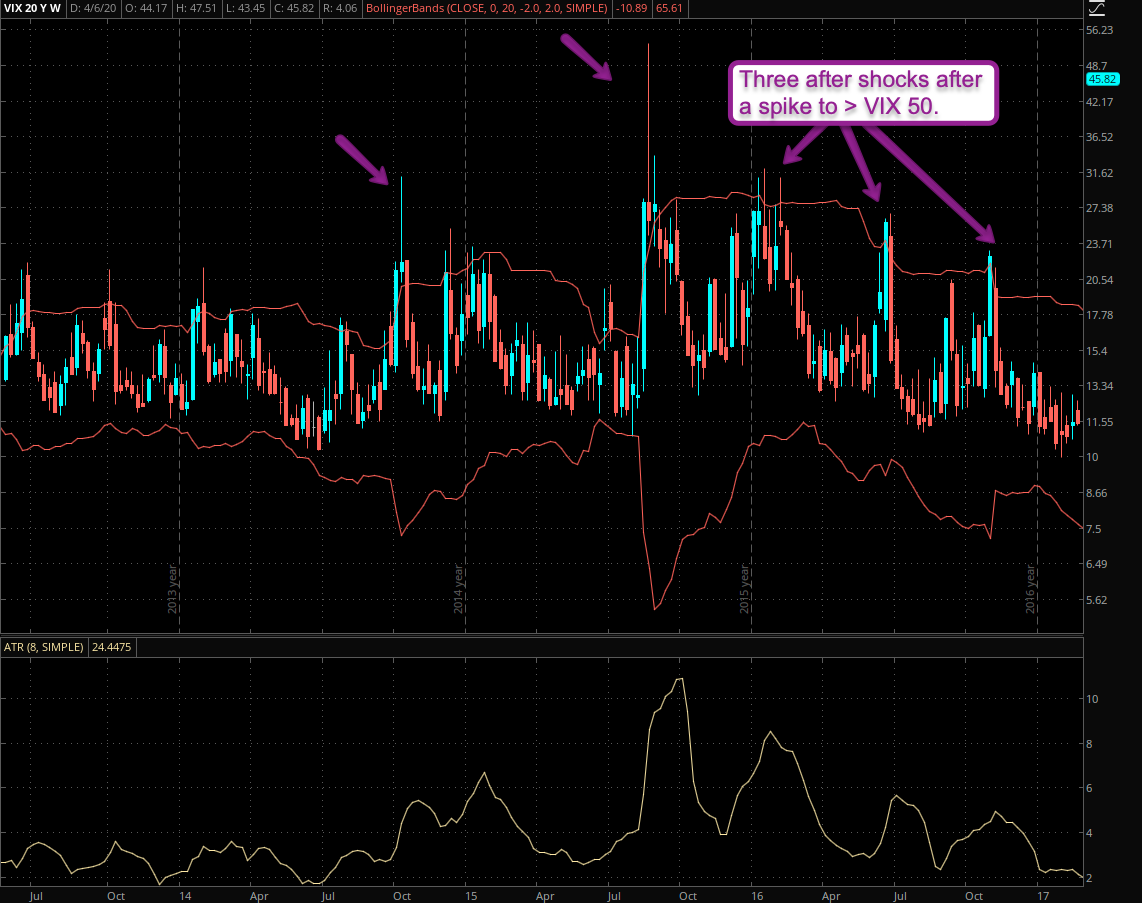This screenshot has width=1142, height=903.
Task: Click the highest peak of the ATR line
Action: (x=681, y=679)
